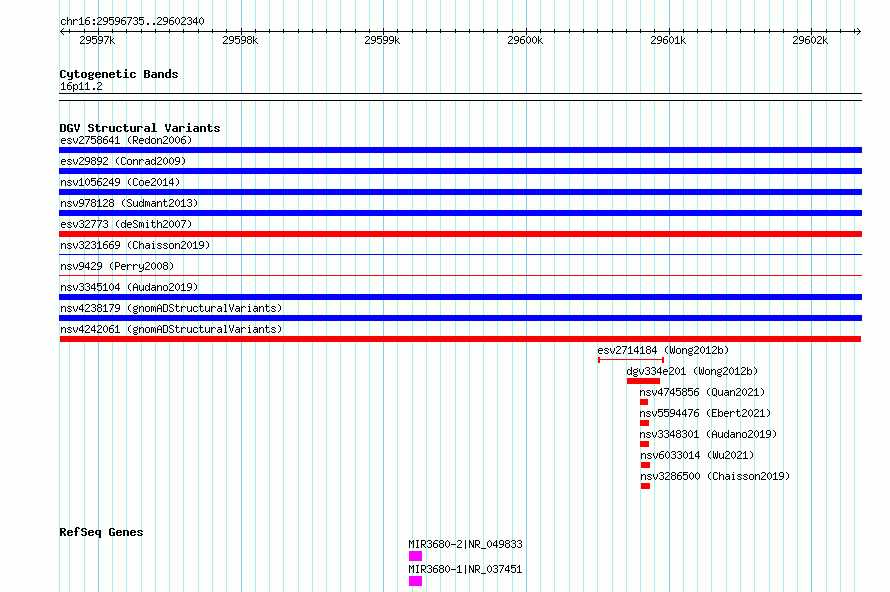Select esv2714184 (Wong2012b) variant label

pos(663,350)
